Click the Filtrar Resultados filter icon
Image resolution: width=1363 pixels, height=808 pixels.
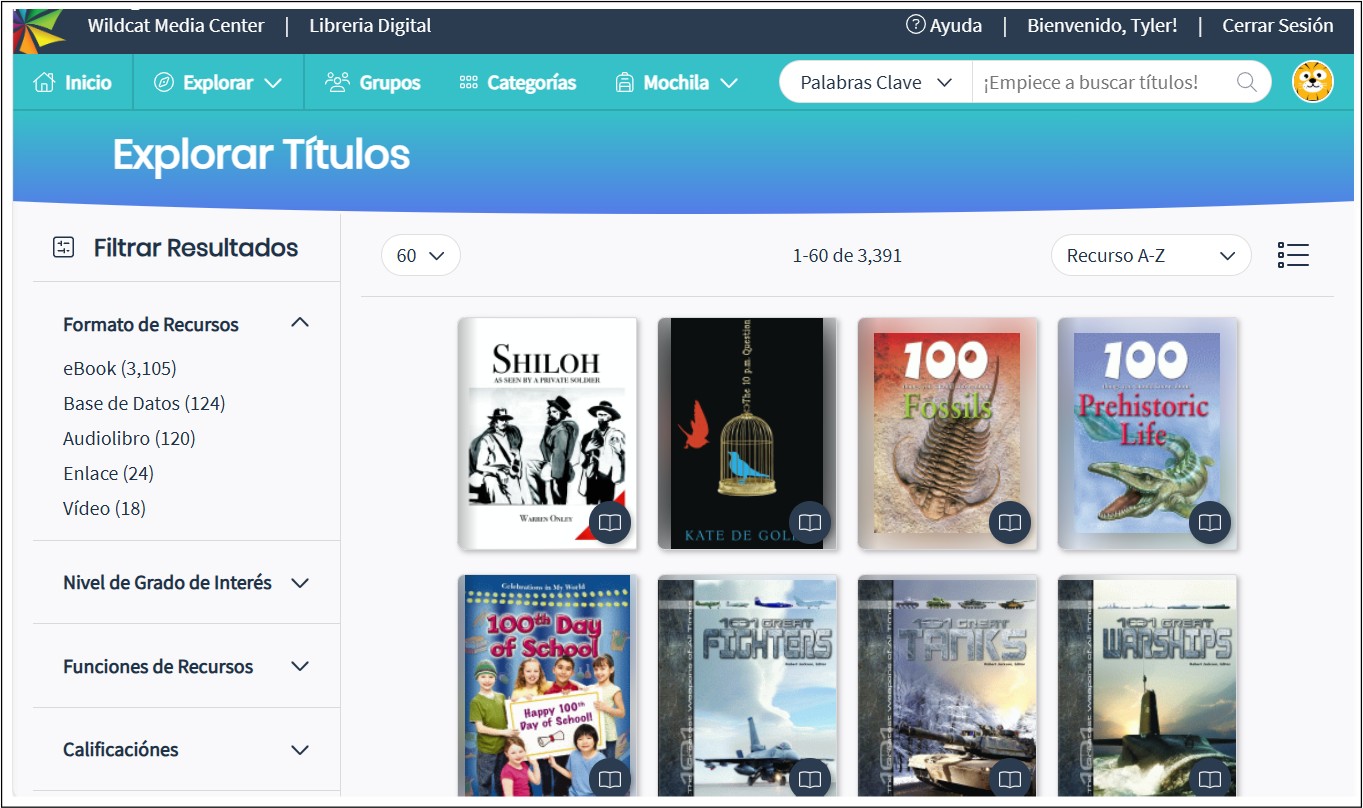(x=64, y=248)
